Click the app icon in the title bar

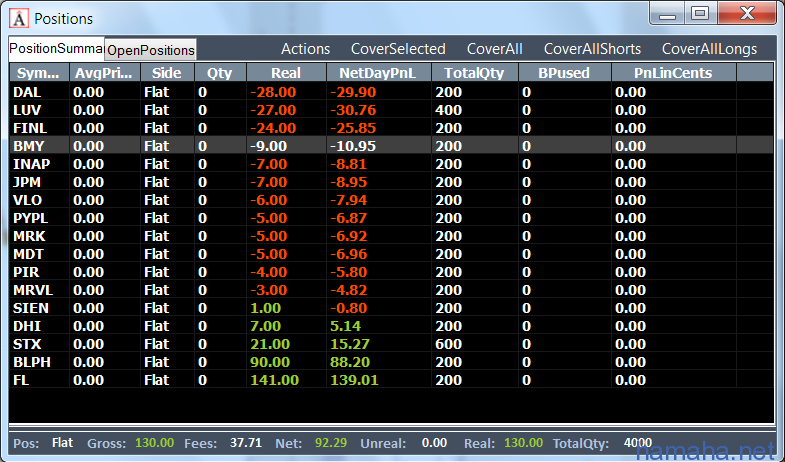coord(17,17)
